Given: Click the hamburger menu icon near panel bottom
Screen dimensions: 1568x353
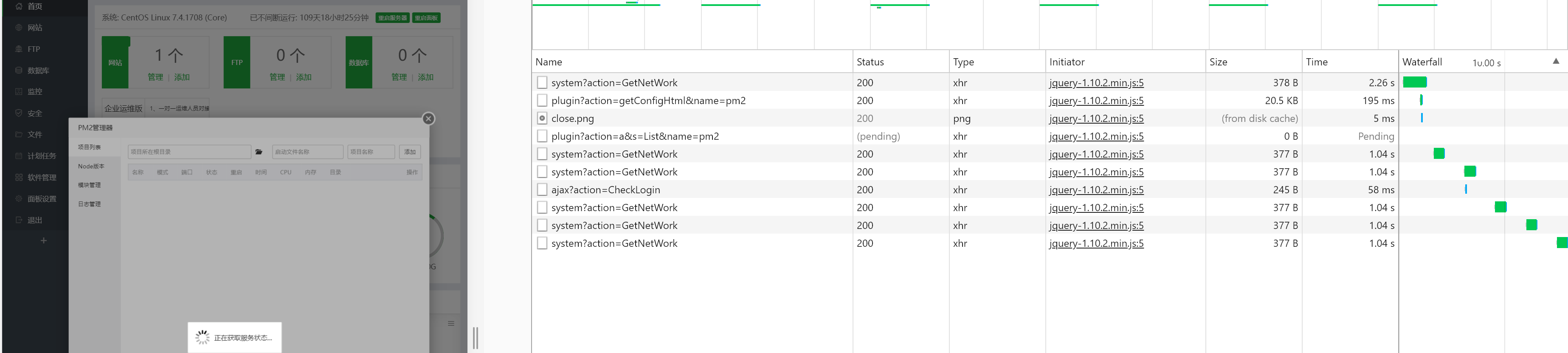Looking at the screenshot, I should pos(451,323).
